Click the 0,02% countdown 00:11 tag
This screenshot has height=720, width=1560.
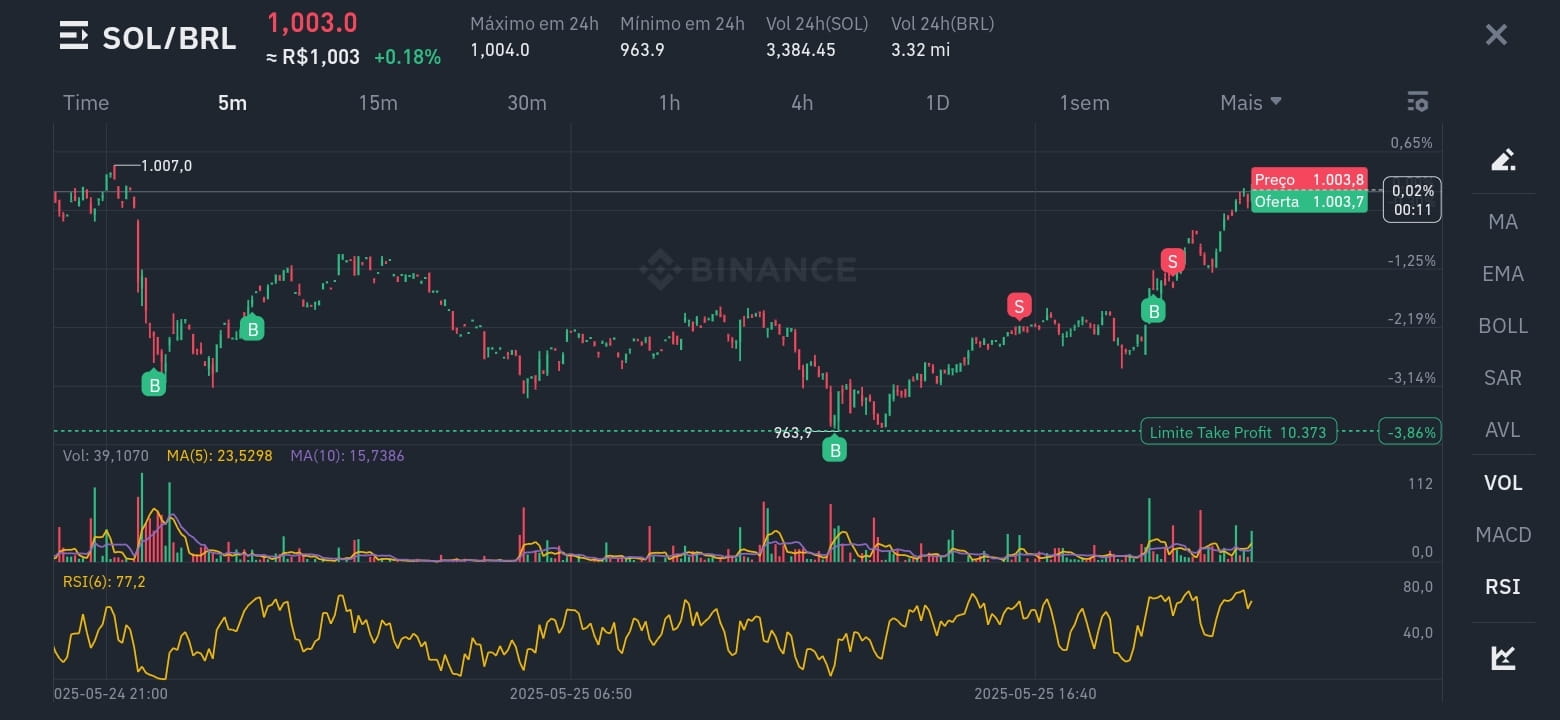(1412, 200)
